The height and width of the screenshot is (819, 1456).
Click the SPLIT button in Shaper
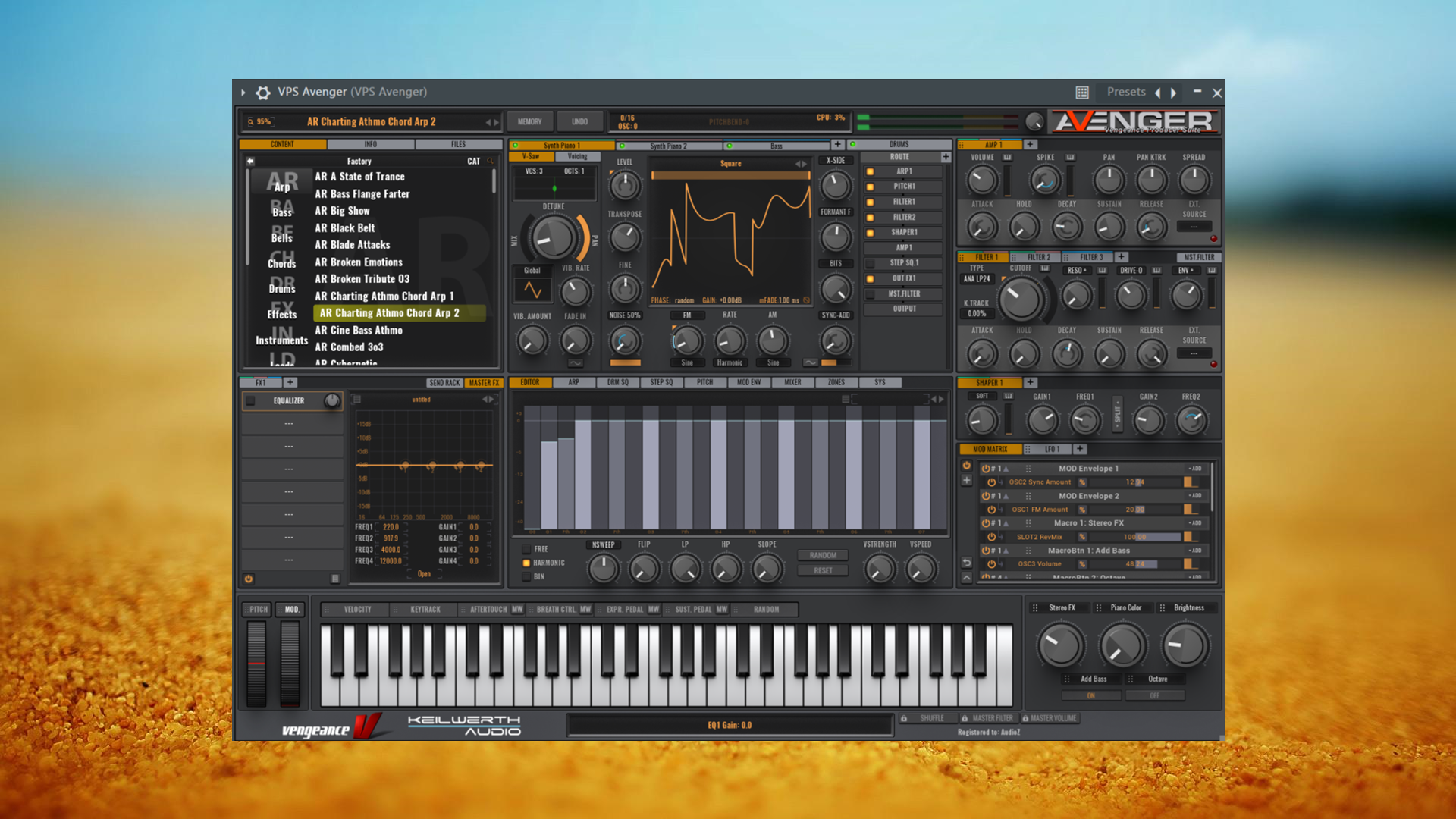pyautogui.click(x=1117, y=414)
